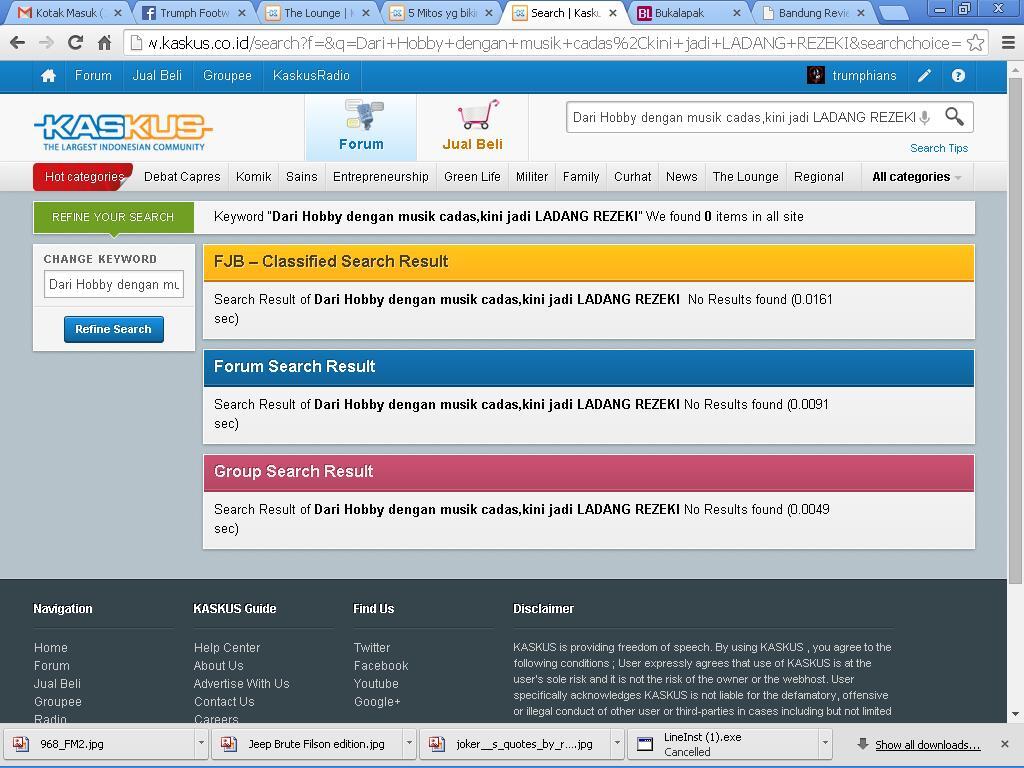Click the browser forward arrow

coord(46,43)
